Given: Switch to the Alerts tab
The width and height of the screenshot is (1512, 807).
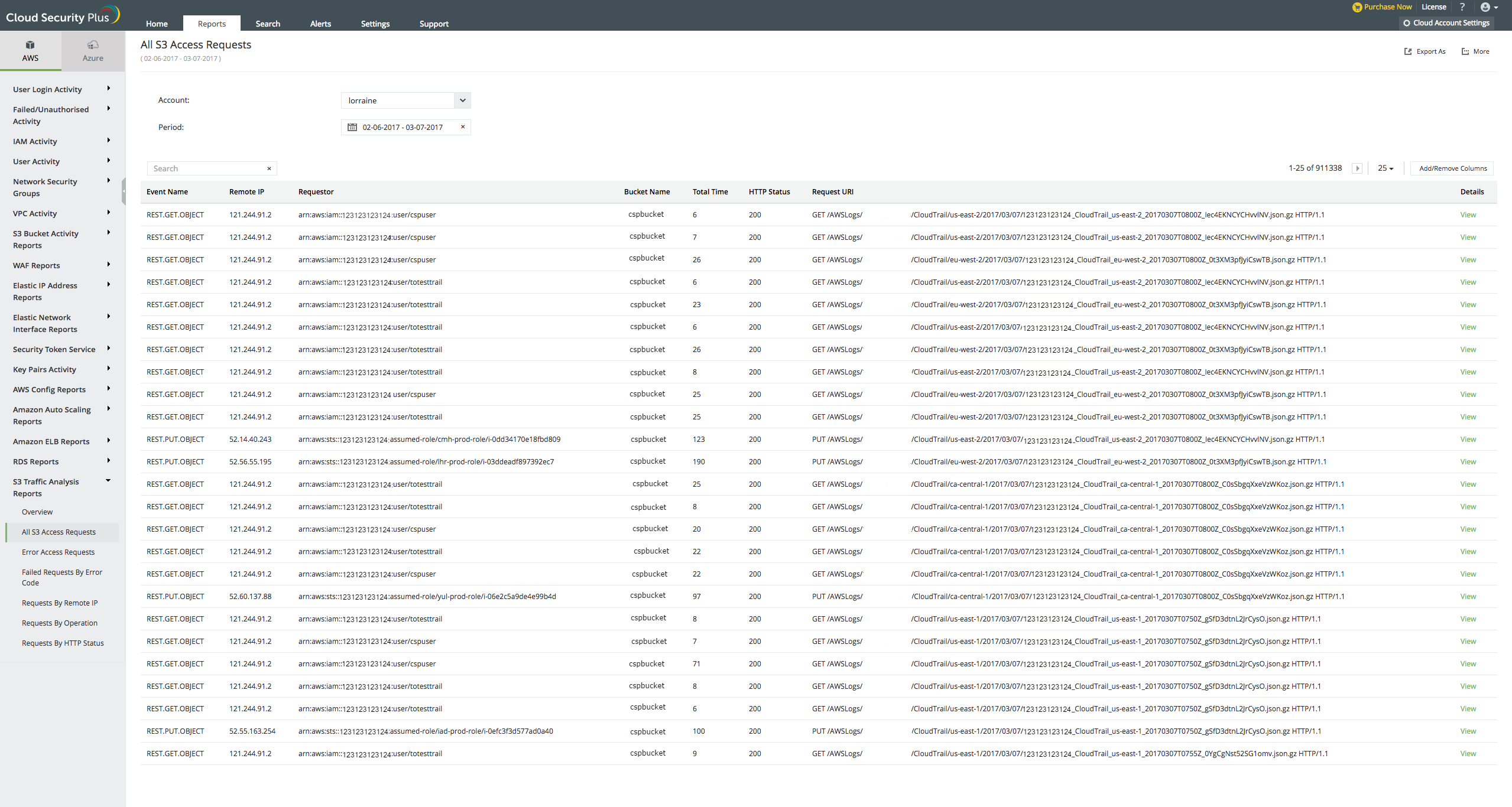Looking at the screenshot, I should click(320, 24).
